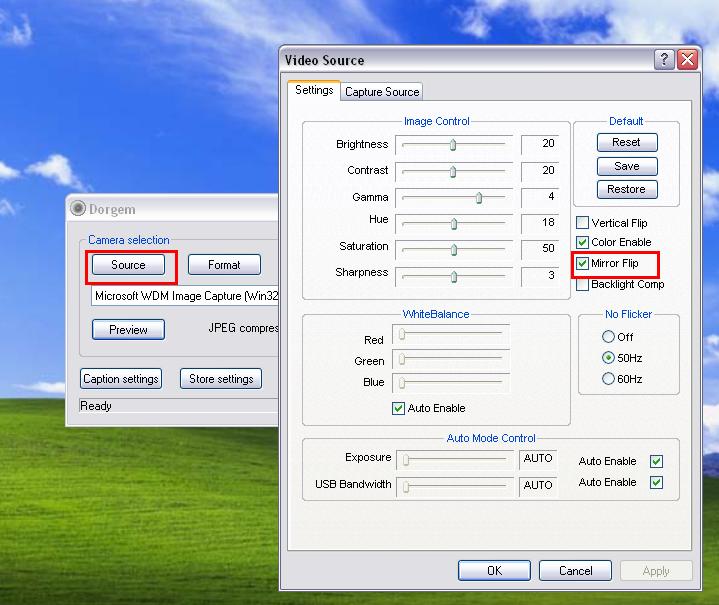The width and height of the screenshot is (719, 605).
Task: Toggle the Color Enable checkbox
Action: (x=582, y=242)
